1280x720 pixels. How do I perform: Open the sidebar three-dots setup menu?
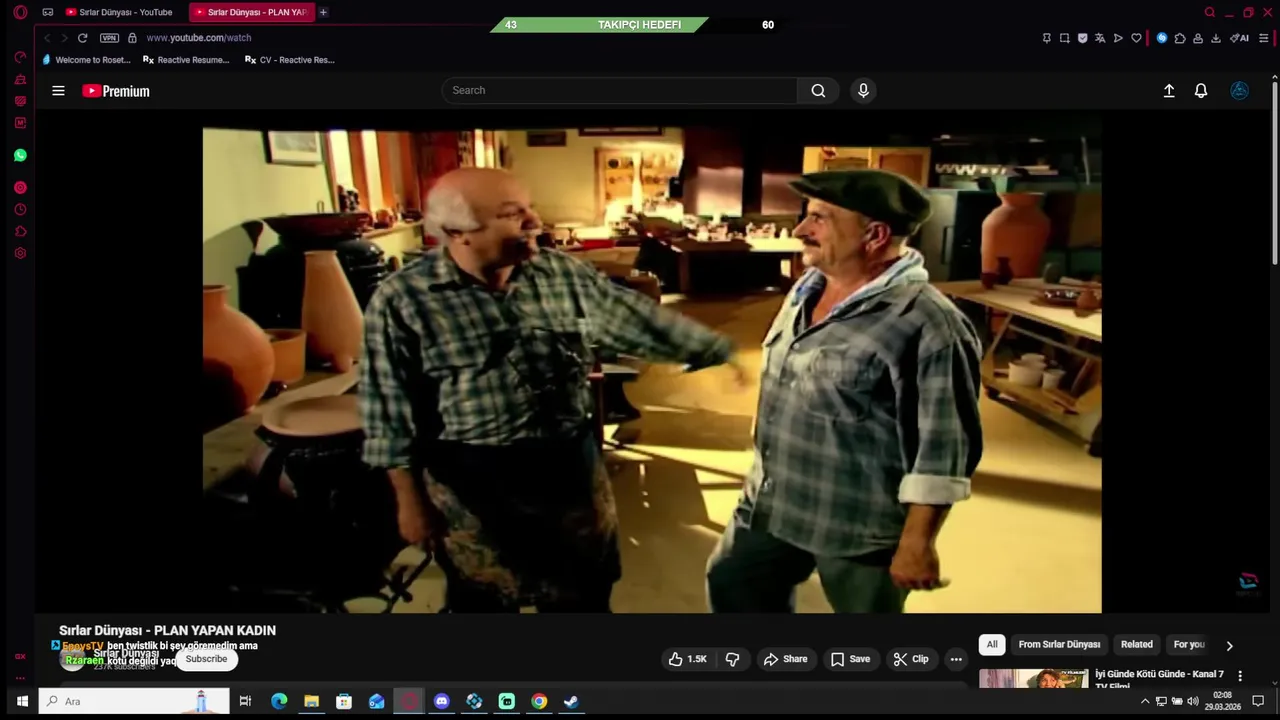20,679
